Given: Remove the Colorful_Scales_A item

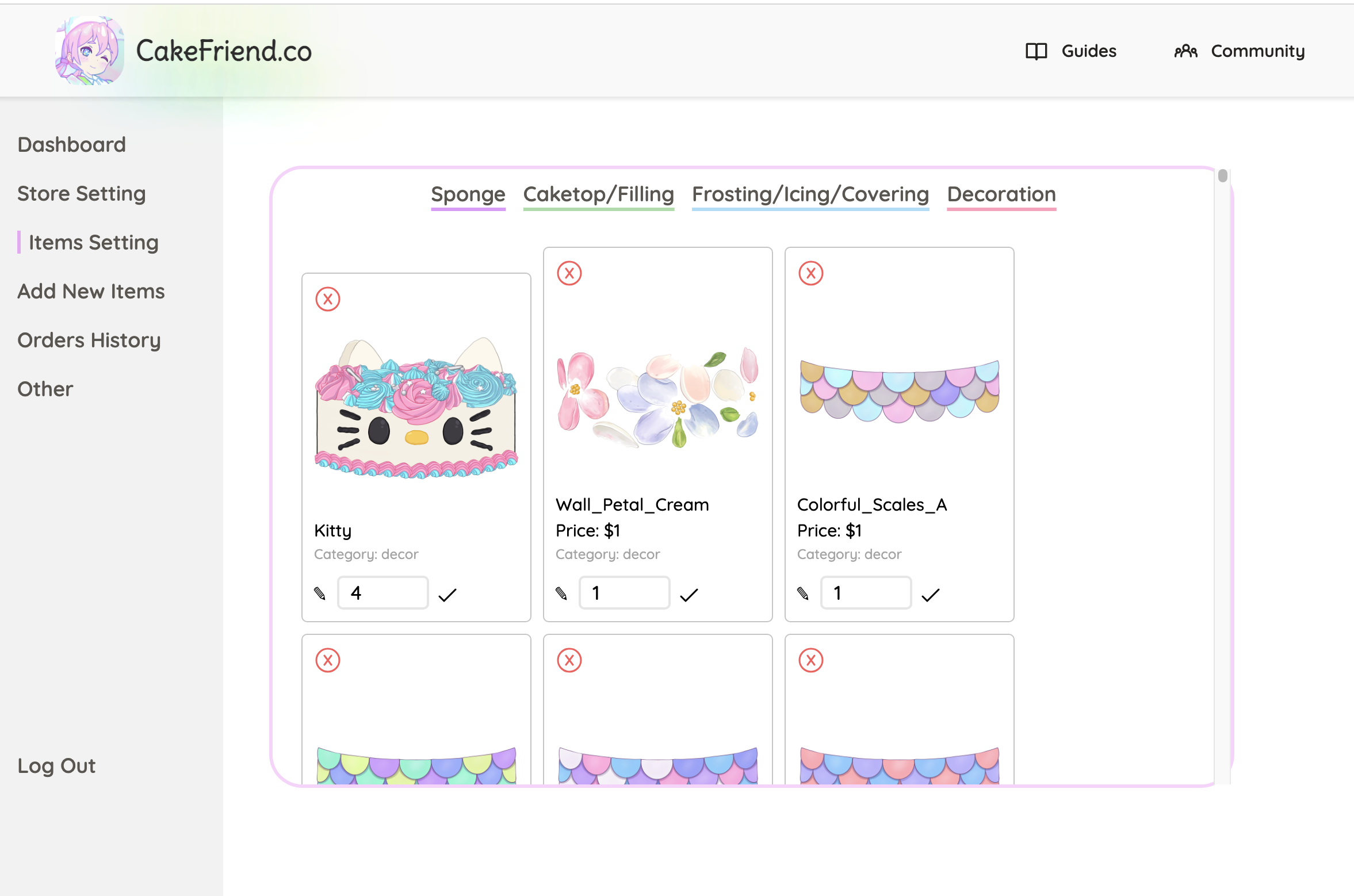Looking at the screenshot, I should [811, 273].
